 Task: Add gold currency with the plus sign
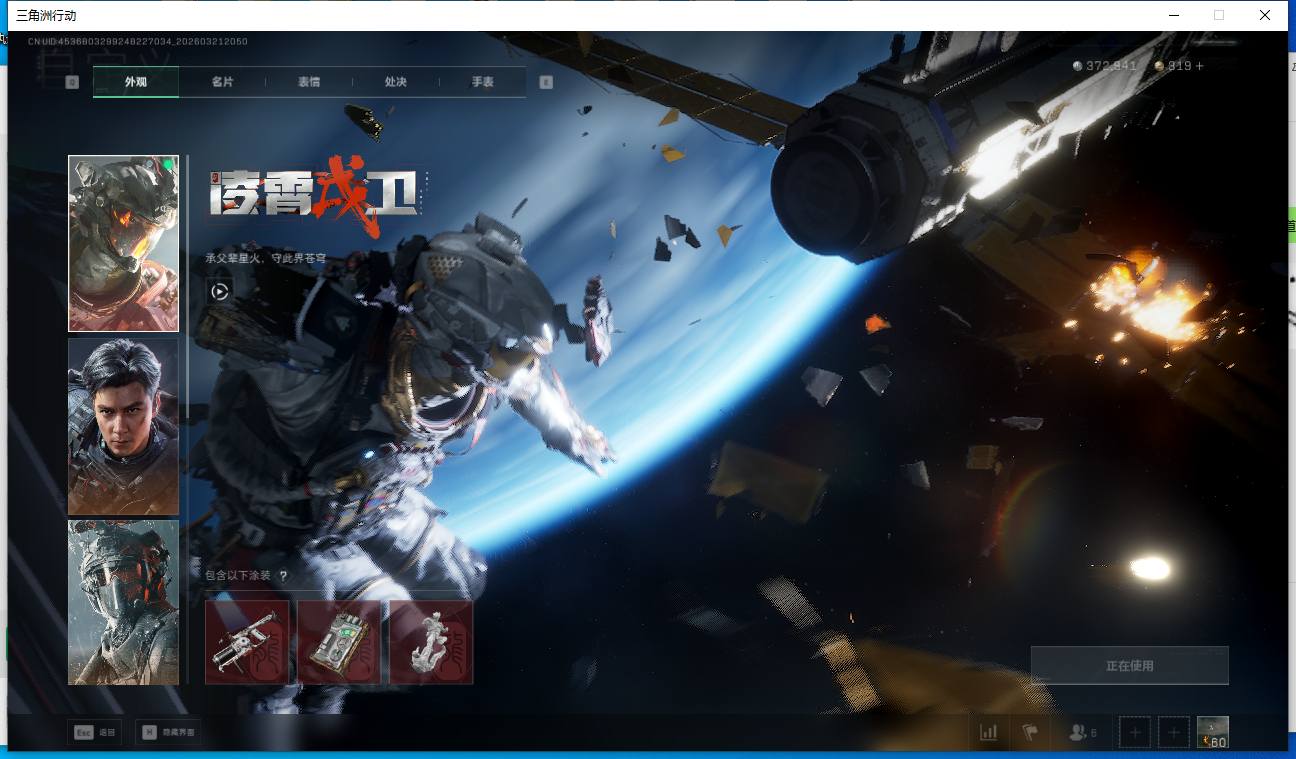coord(1200,66)
